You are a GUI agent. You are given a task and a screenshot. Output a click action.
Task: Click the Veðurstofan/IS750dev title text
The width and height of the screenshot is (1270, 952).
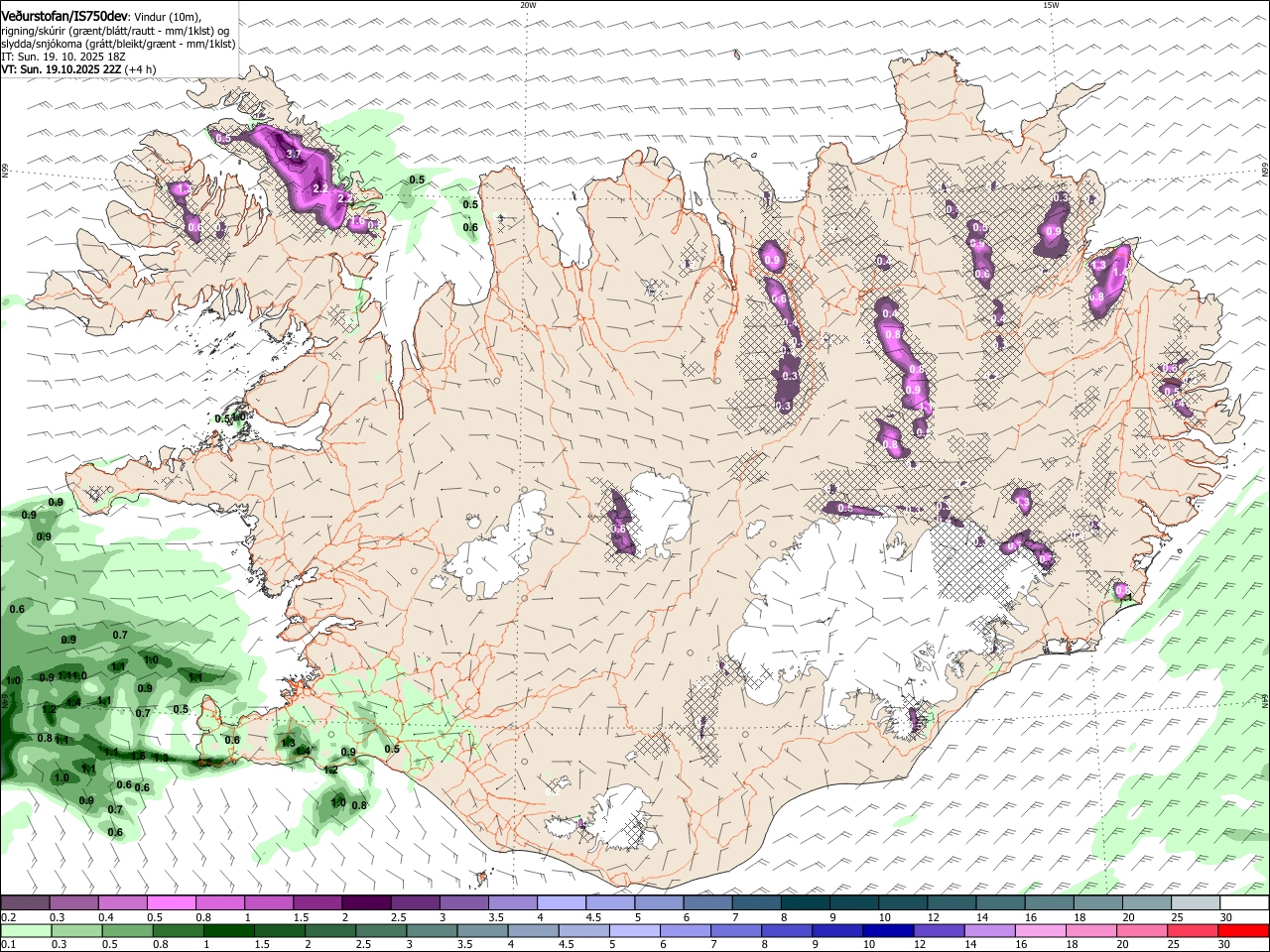tap(64, 15)
